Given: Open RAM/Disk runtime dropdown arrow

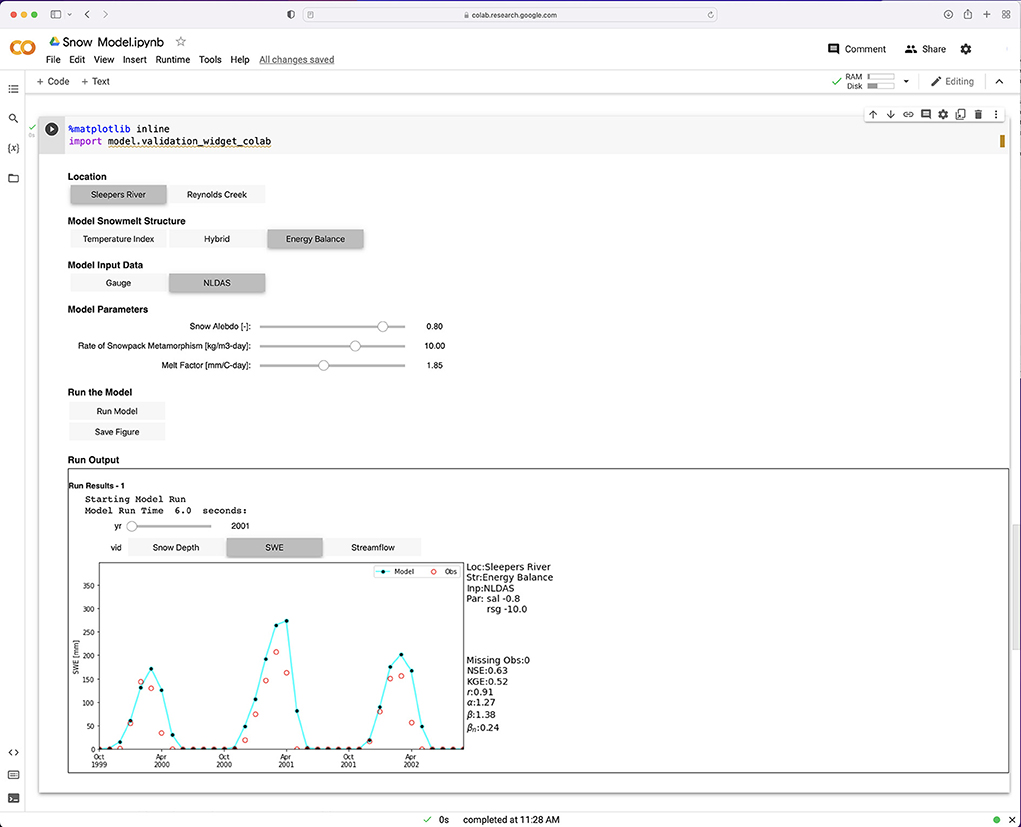Looking at the screenshot, I should pyautogui.click(x=906, y=81).
